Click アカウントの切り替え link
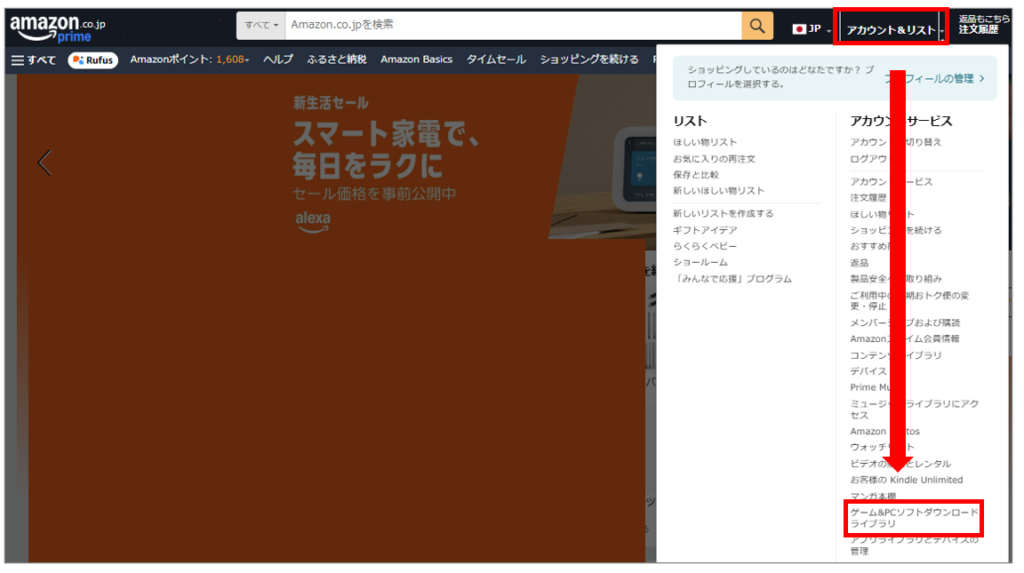This screenshot has width=1024, height=573. pyautogui.click(x=895, y=142)
